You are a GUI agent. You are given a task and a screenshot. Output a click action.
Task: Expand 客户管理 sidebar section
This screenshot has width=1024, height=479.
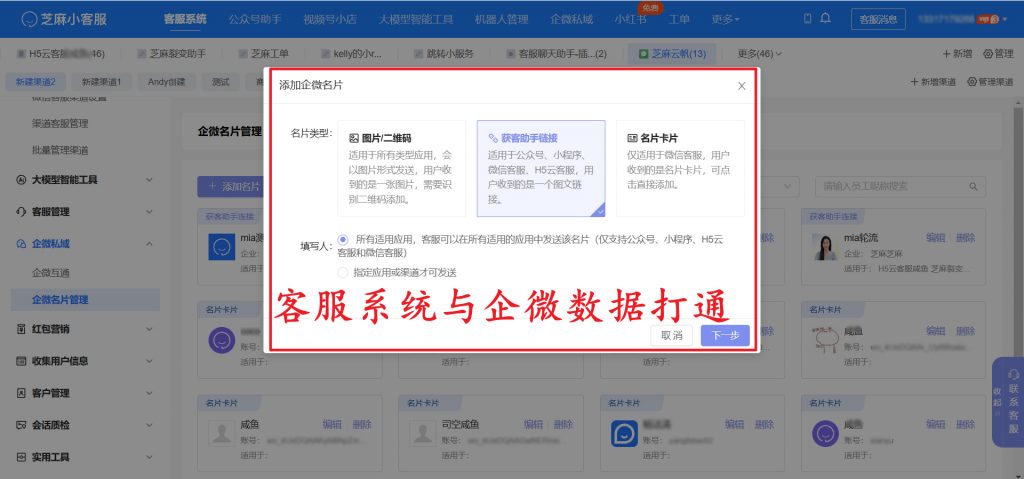coord(150,393)
